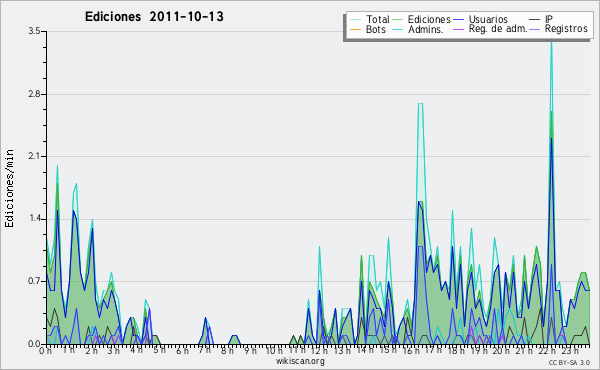Viewport: 600px width, 370px height.
Task: Click the Bots legend orange line
Action: click(x=355, y=29)
